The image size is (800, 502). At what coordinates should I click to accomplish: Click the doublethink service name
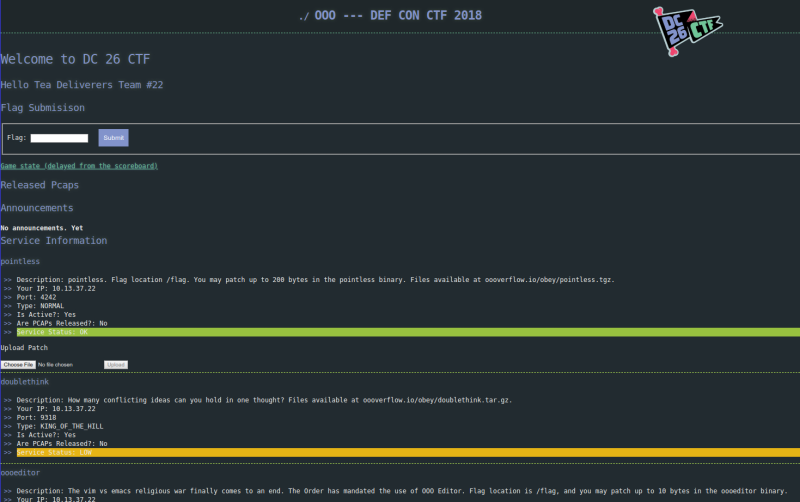pos(24,382)
